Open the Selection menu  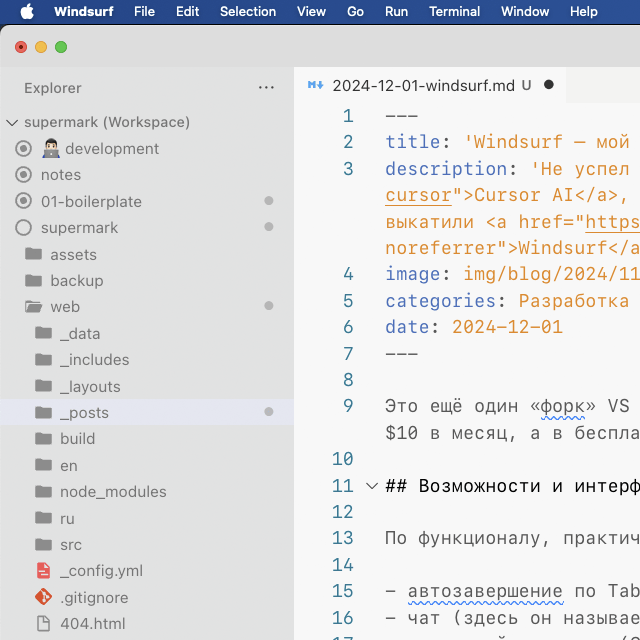tap(248, 11)
